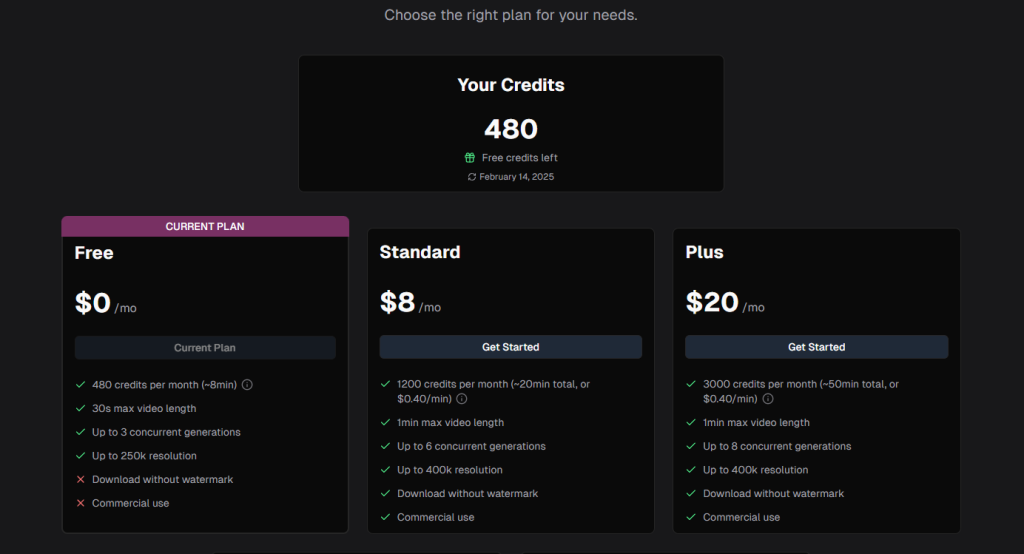Open the info icon on Free plan credits
This screenshot has height=554, width=1024.
[247, 385]
